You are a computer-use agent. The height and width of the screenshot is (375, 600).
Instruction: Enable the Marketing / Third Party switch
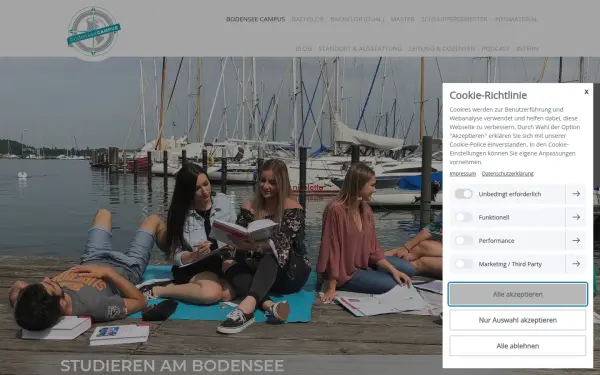pyautogui.click(x=463, y=264)
